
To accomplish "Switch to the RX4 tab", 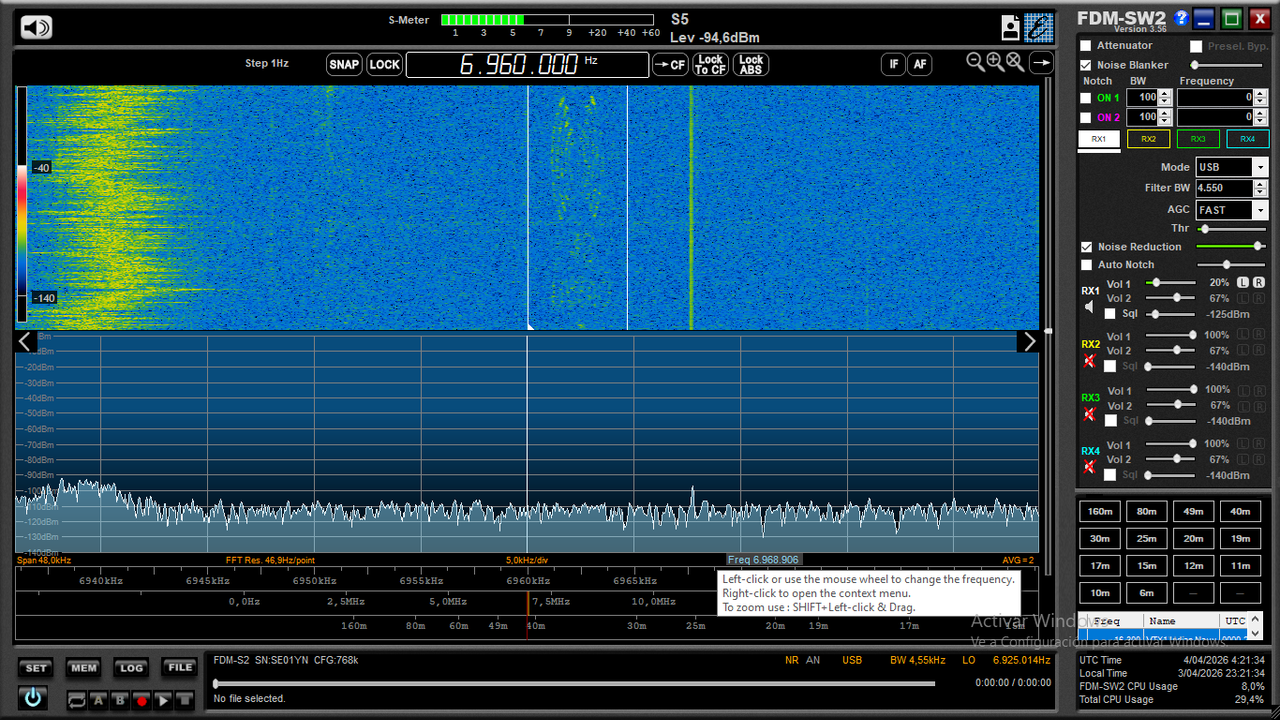I will (1248, 139).
